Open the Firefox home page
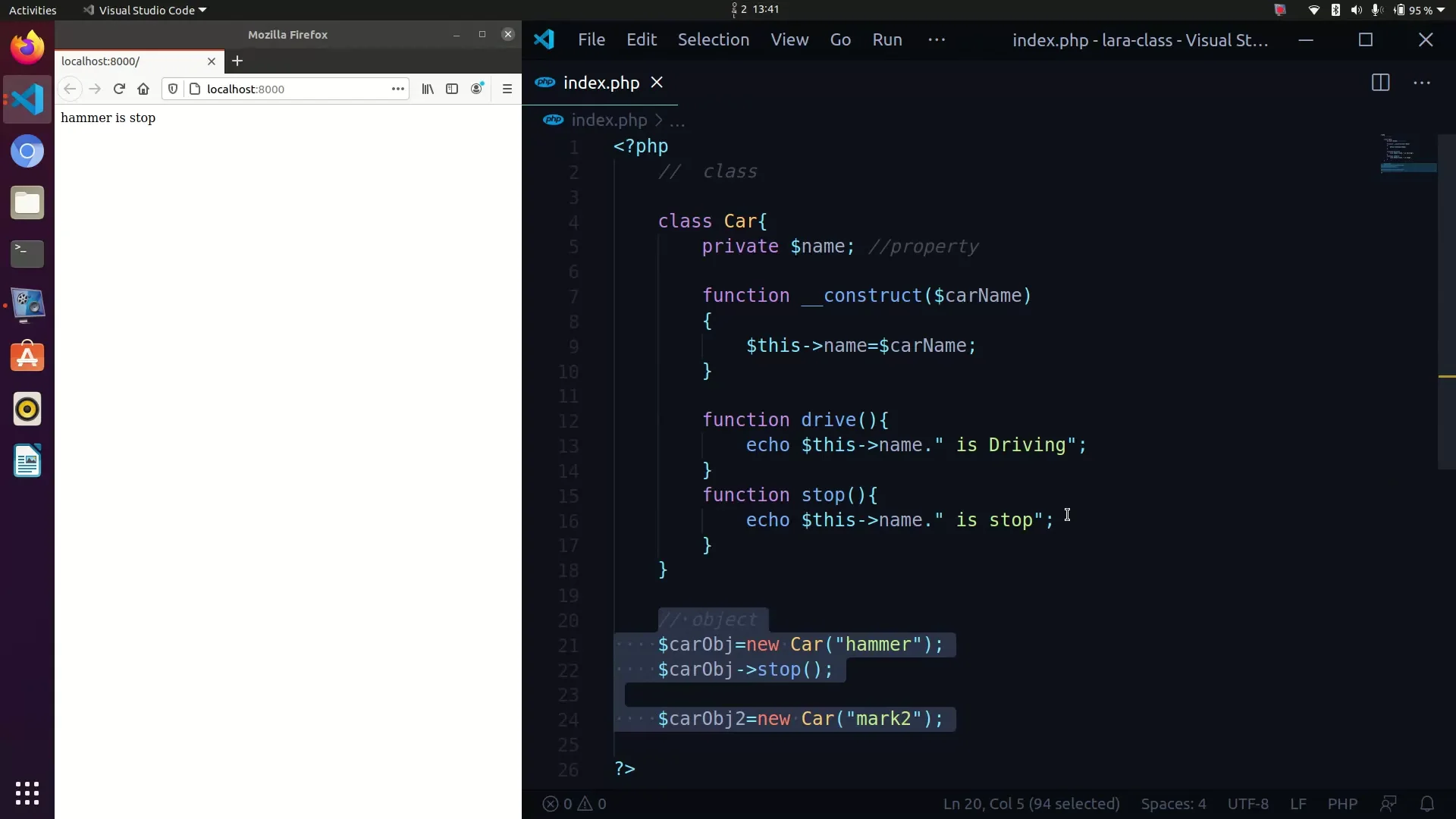Image resolution: width=1456 pixels, height=819 pixels. pyautogui.click(x=143, y=89)
